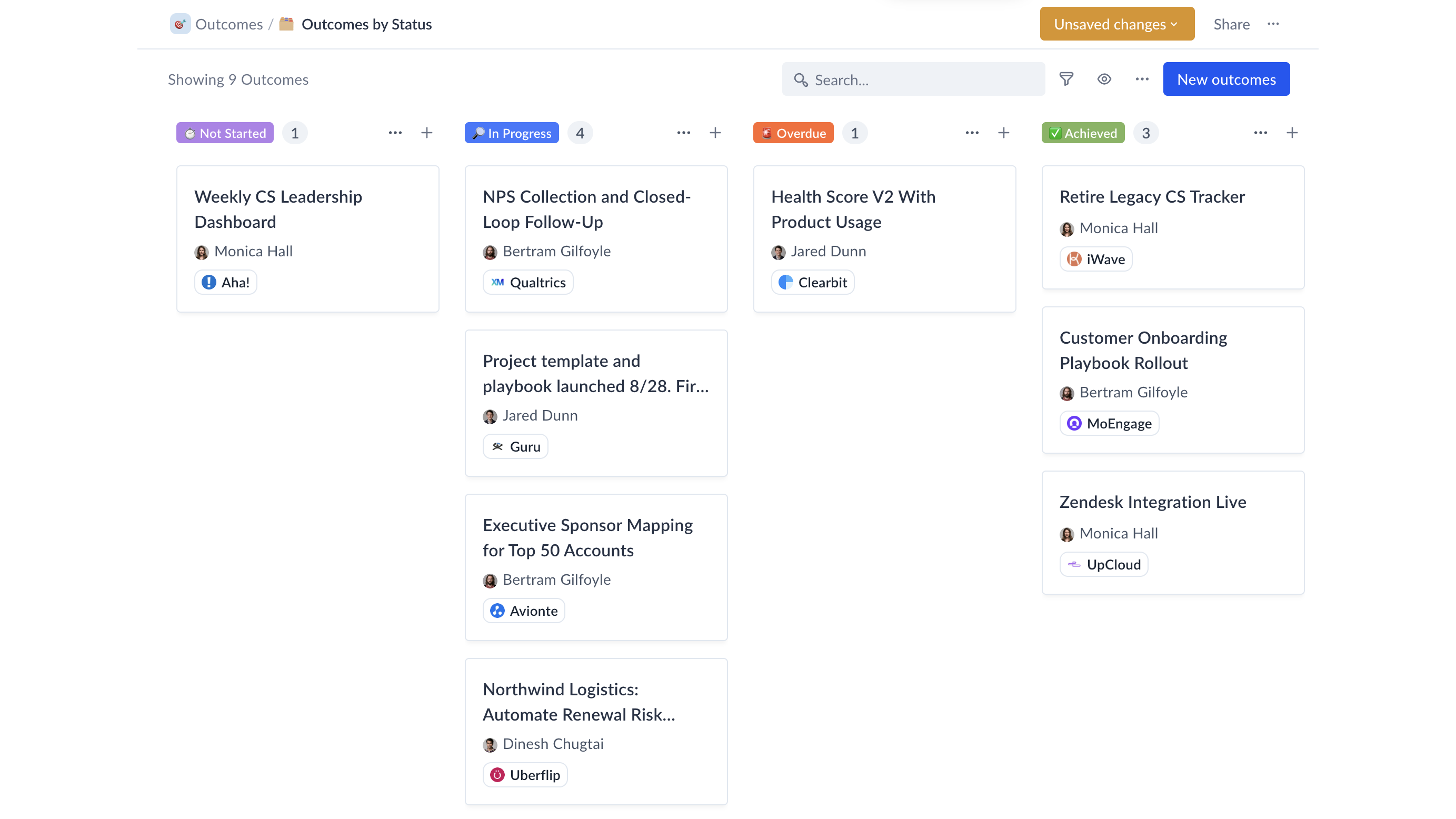Add an outcome to the In Progress column
Screen dimensions: 1456x819
pyautogui.click(x=715, y=133)
